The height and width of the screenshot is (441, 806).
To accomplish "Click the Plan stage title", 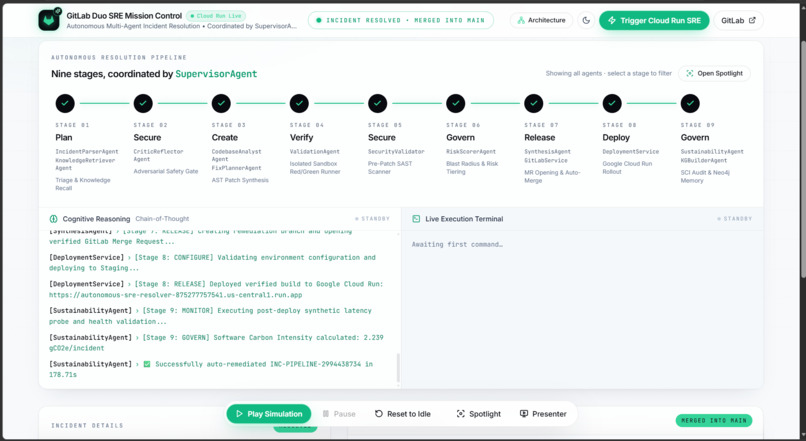I will pyautogui.click(x=64, y=138).
